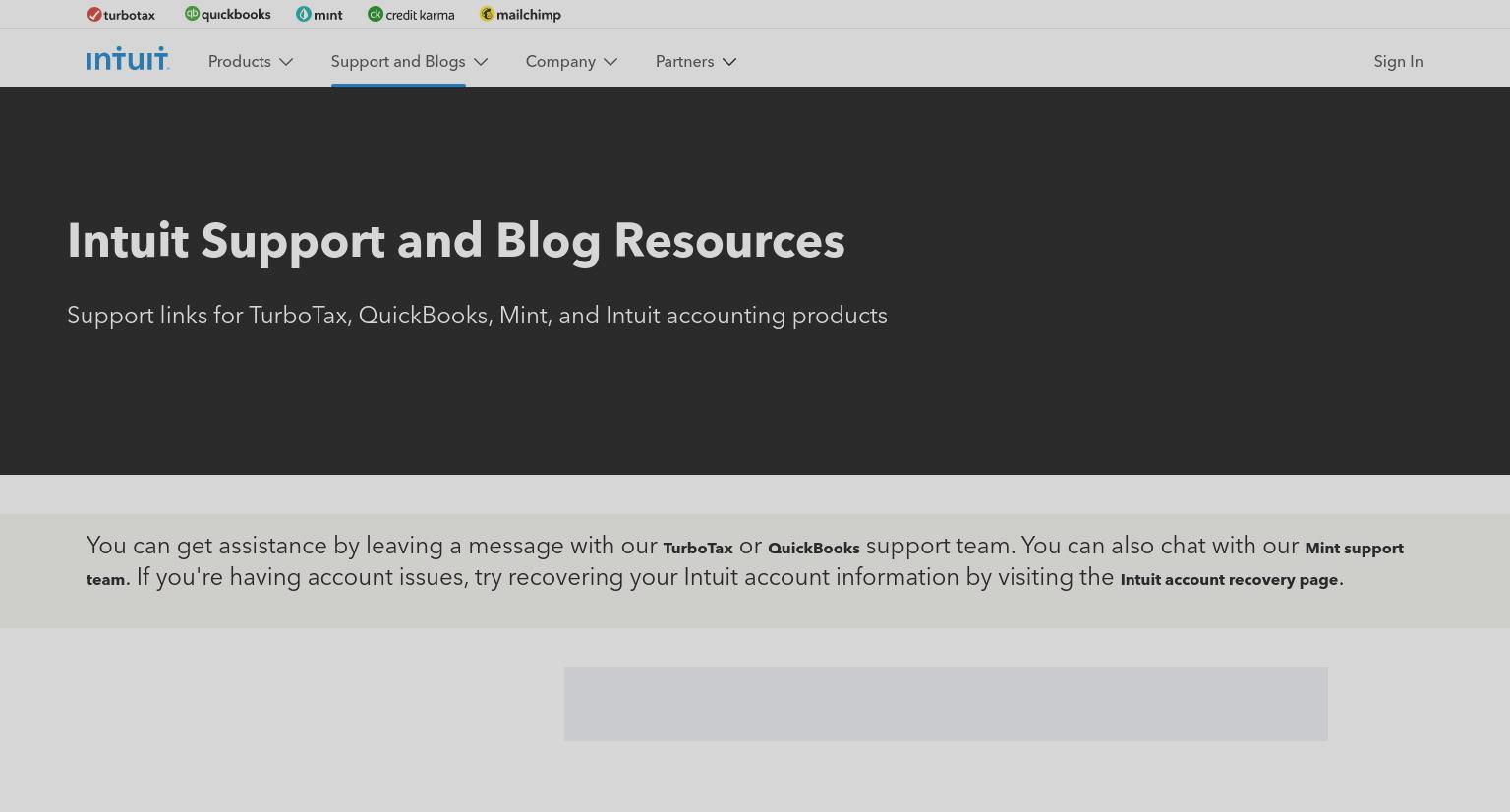
Task: Go to the Intuit home logo
Action: [128, 59]
